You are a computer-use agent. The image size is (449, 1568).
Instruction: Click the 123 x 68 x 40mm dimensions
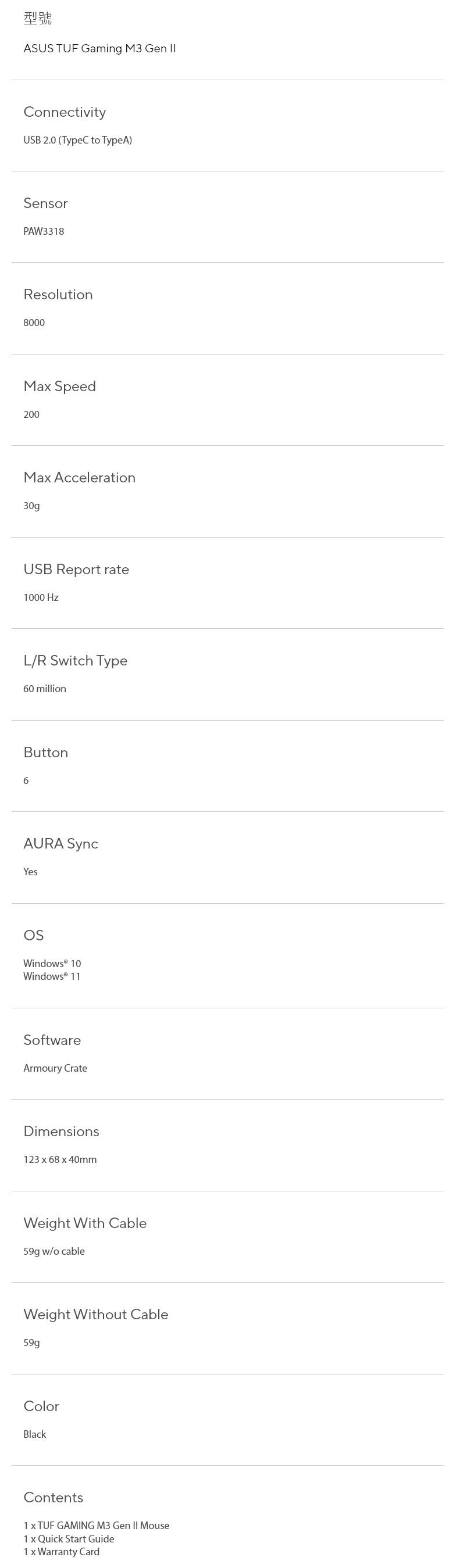(60, 1159)
